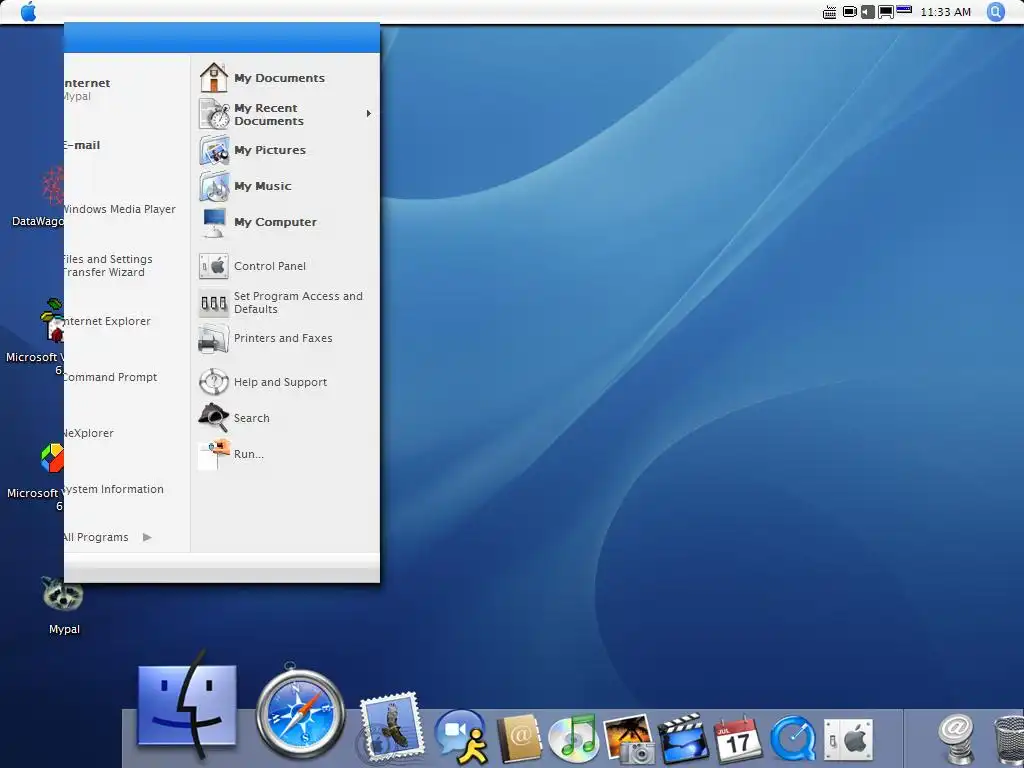This screenshot has height=768, width=1024.
Task: Open My Music folder icon
Action: (214, 186)
